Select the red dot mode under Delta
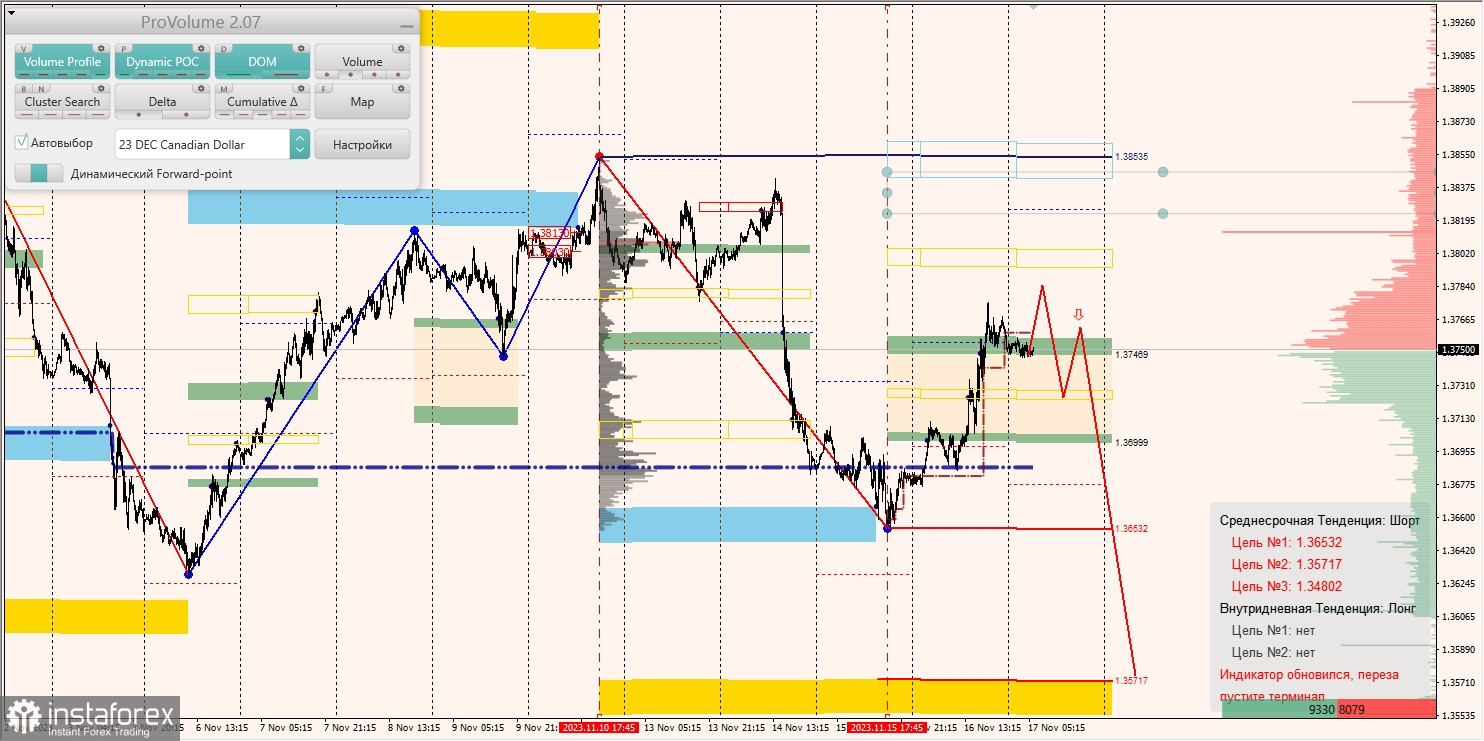This screenshot has width=1484, height=741. [186, 115]
